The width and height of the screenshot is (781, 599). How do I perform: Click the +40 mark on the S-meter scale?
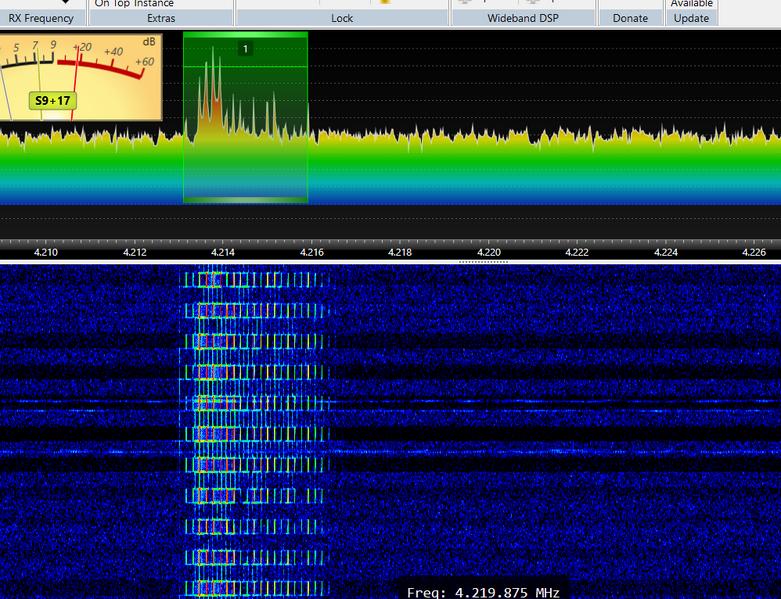pyautogui.click(x=114, y=52)
